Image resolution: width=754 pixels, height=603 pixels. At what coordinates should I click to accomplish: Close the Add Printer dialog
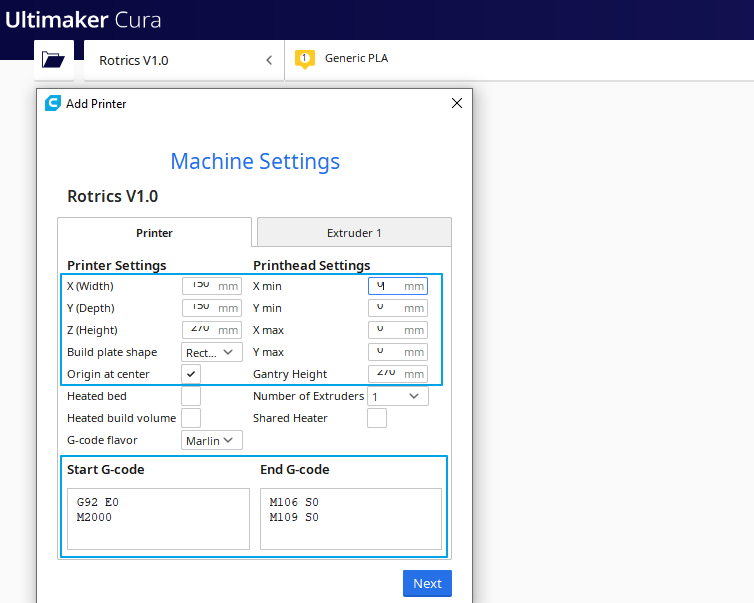pos(457,103)
